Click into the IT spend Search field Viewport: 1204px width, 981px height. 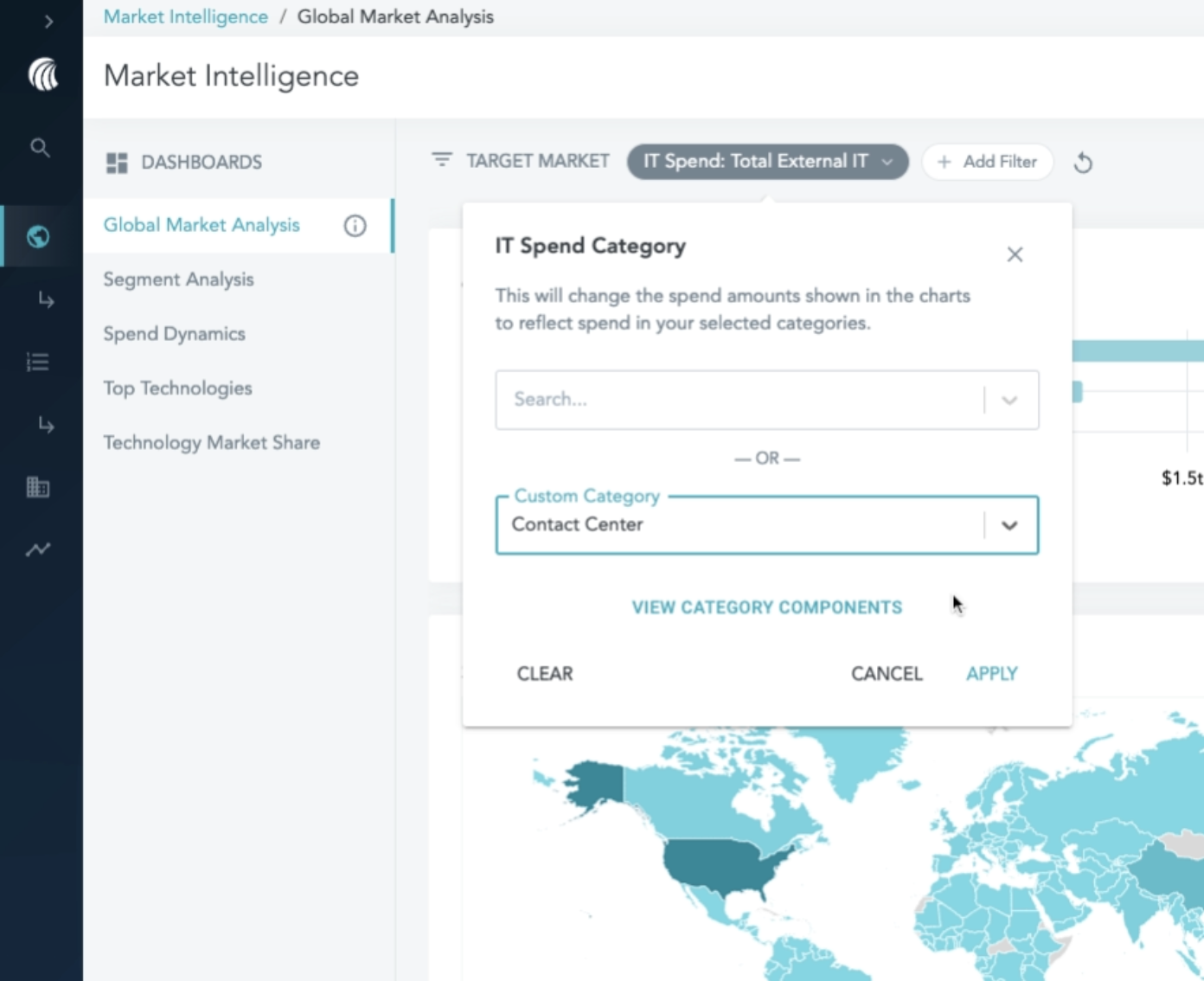pyautogui.click(x=735, y=400)
